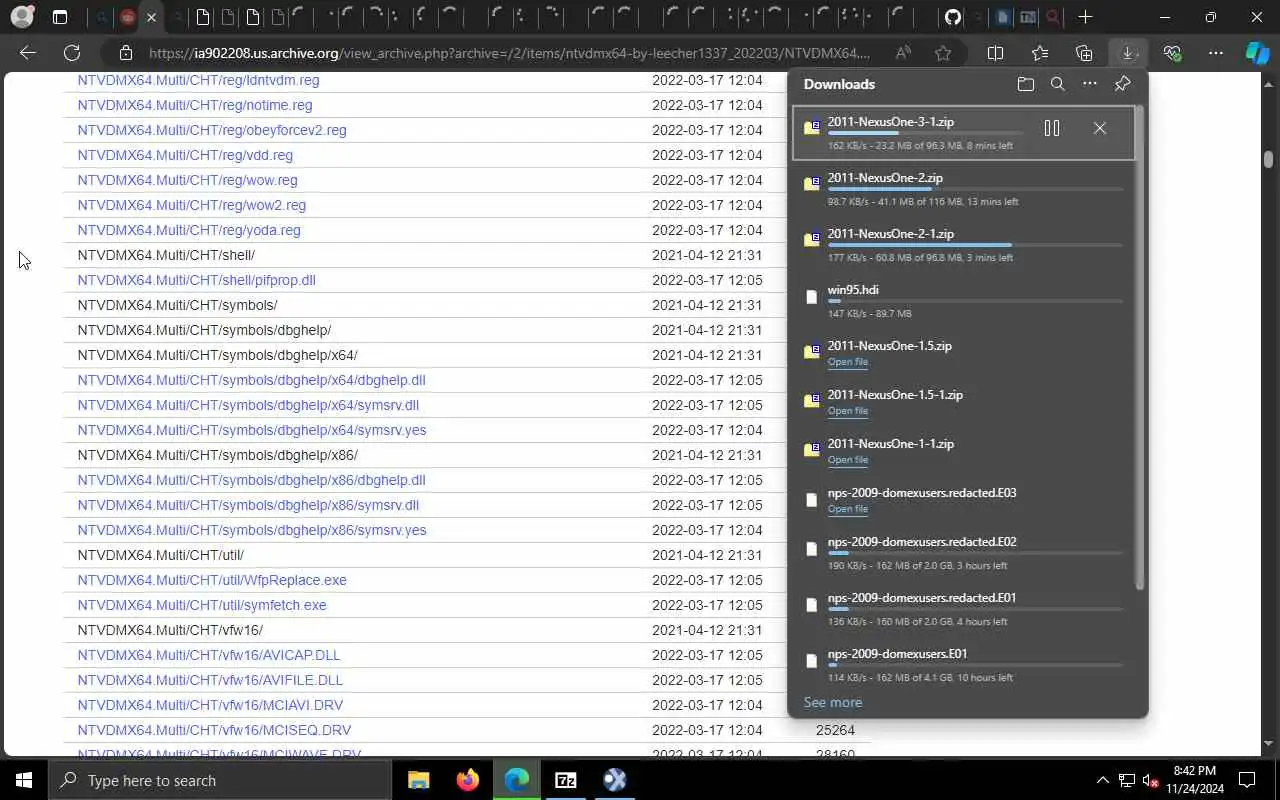Open the vdd.reg file link
The height and width of the screenshot is (800, 1280).
click(185, 155)
